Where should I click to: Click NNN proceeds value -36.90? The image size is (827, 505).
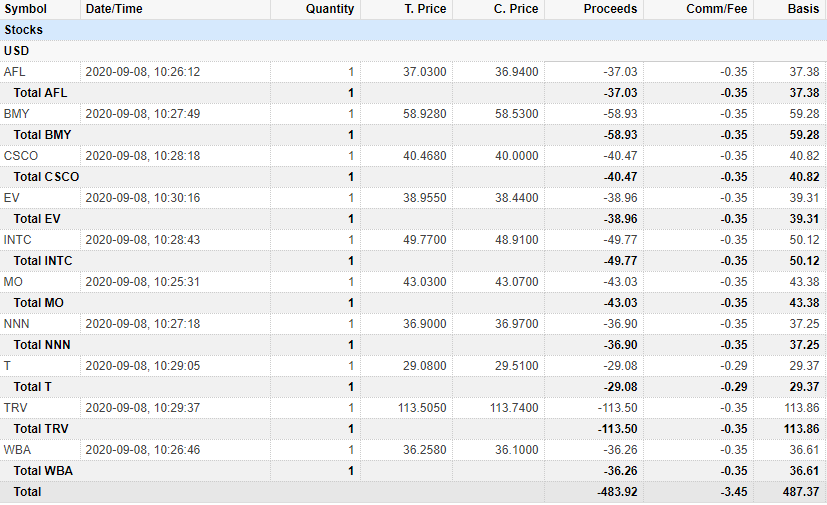(x=620, y=324)
